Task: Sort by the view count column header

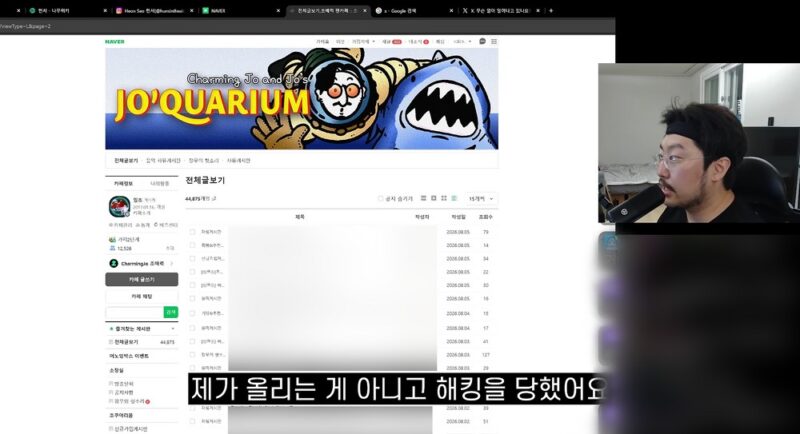Action: [x=485, y=217]
